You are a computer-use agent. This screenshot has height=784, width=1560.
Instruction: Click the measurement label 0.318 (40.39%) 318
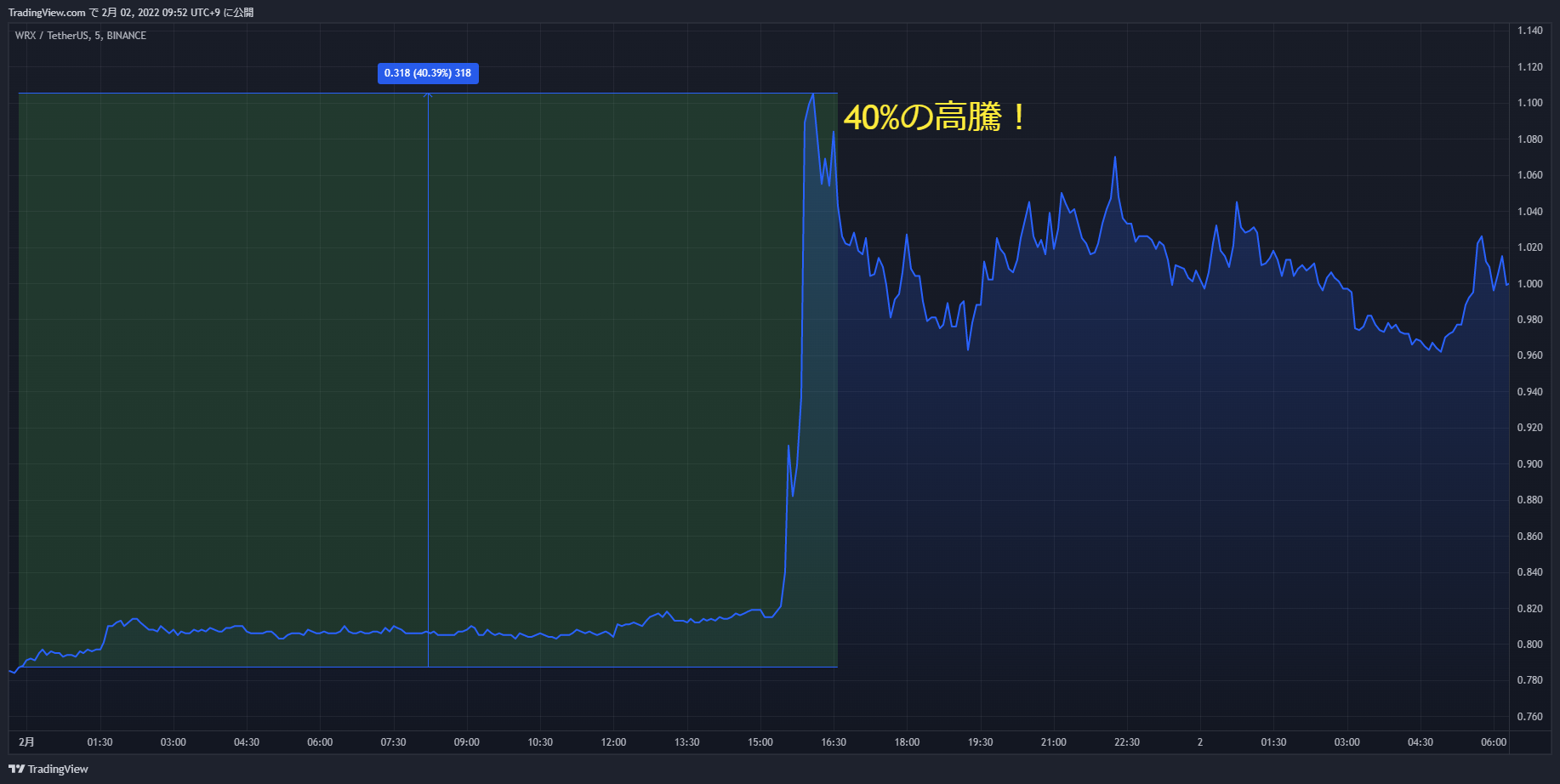point(428,73)
